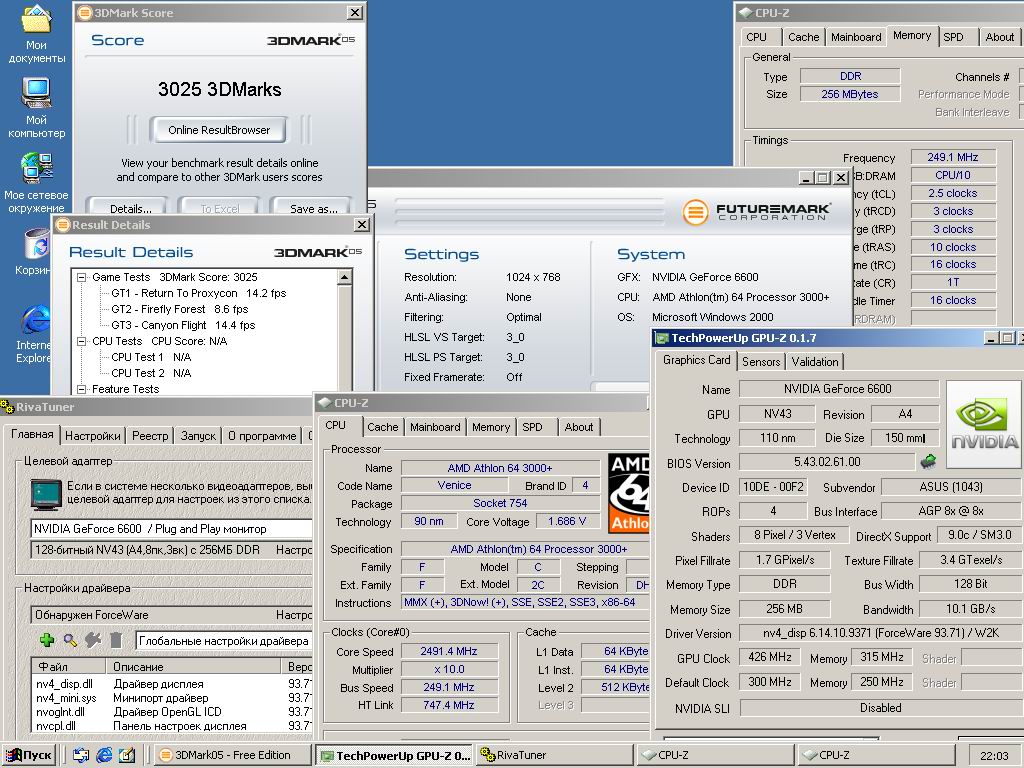Click the Details... button in 3DMark Score
1024x768 pixels.
tap(131, 208)
